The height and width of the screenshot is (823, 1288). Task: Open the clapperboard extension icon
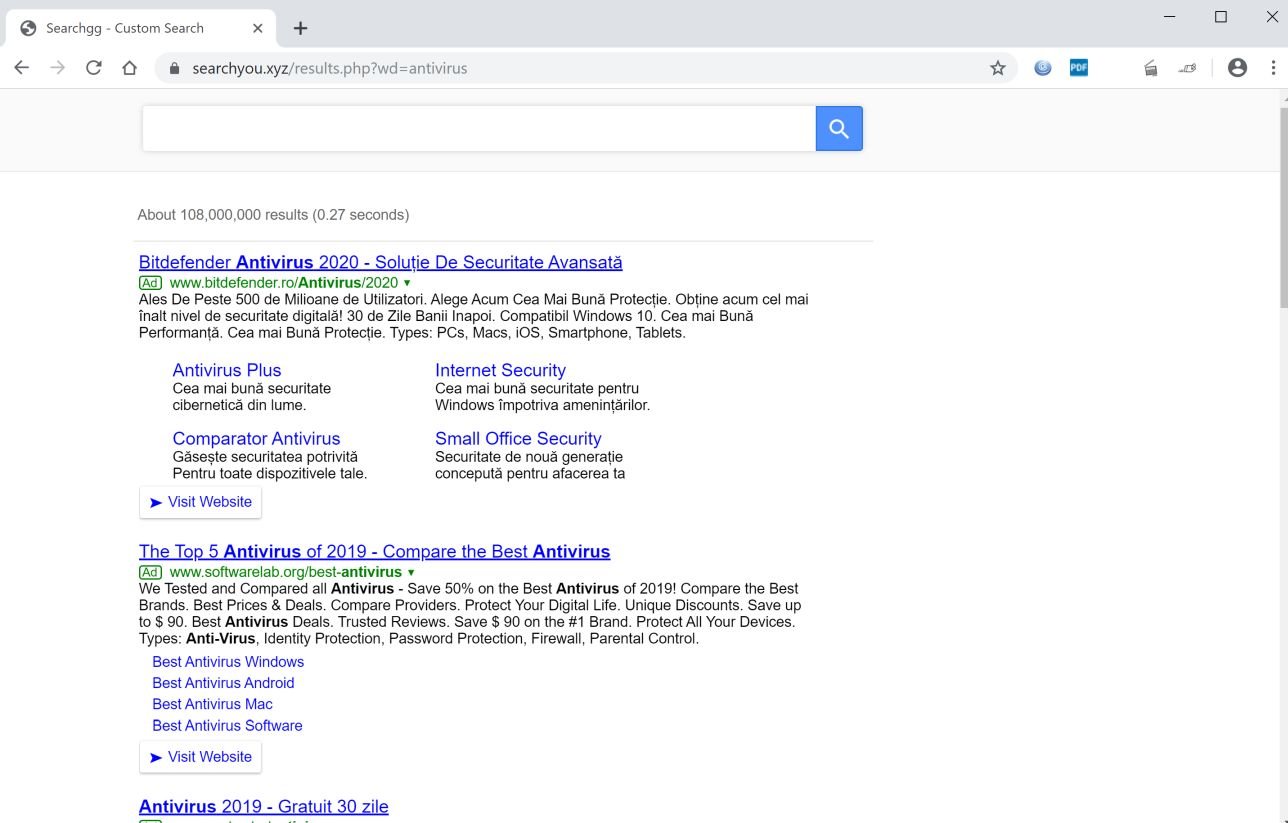(x=1151, y=68)
